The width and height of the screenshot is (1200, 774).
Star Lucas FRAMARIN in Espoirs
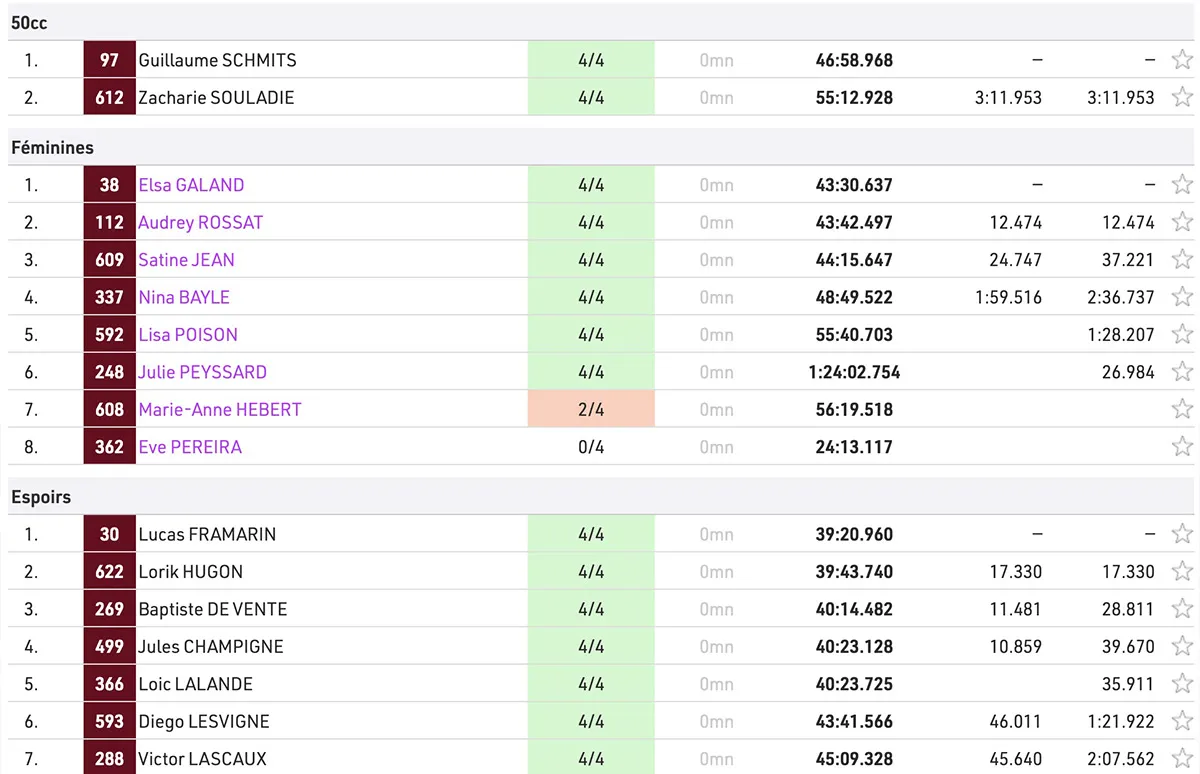point(1182,534)
